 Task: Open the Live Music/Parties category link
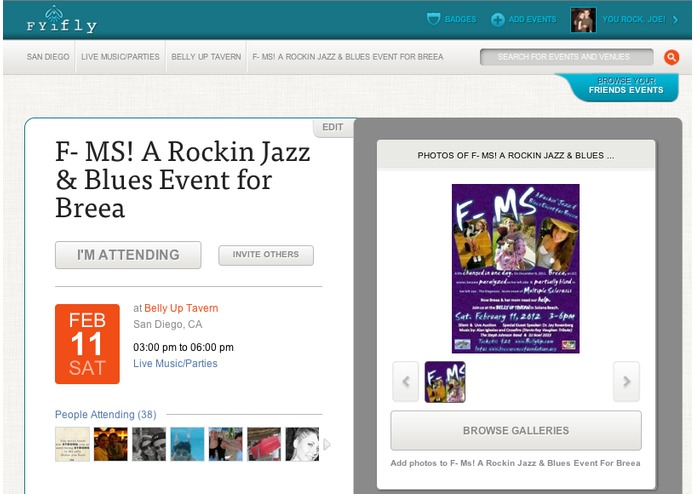(x=176, y=363)
